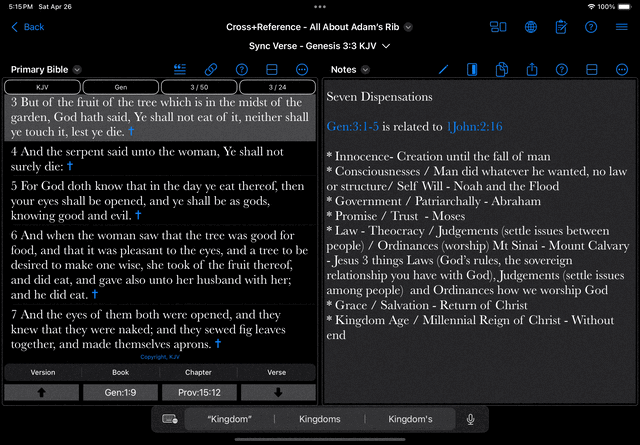Select the Version tab

[43, 372]
